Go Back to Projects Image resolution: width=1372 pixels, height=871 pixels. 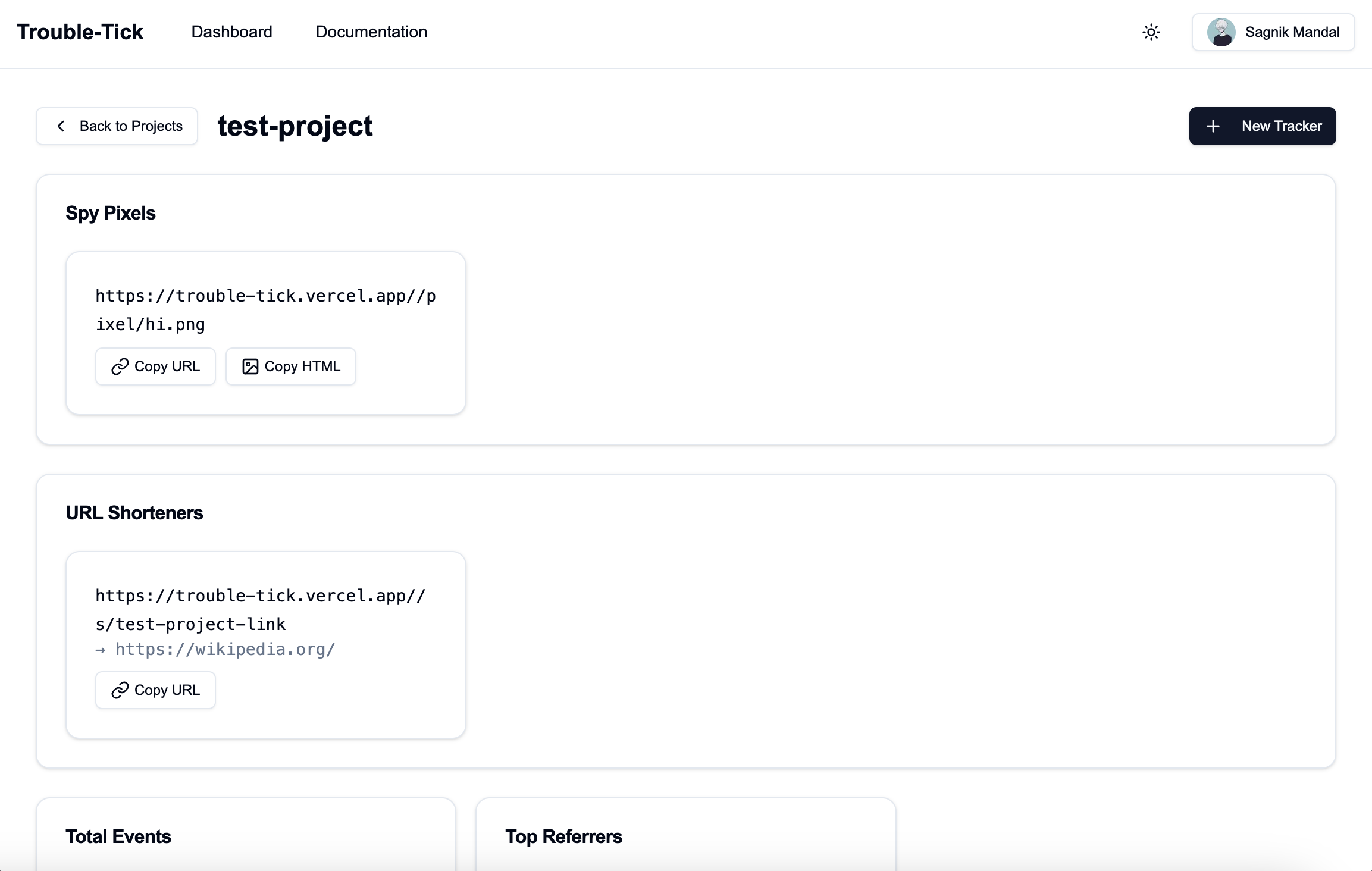[117, 126]
